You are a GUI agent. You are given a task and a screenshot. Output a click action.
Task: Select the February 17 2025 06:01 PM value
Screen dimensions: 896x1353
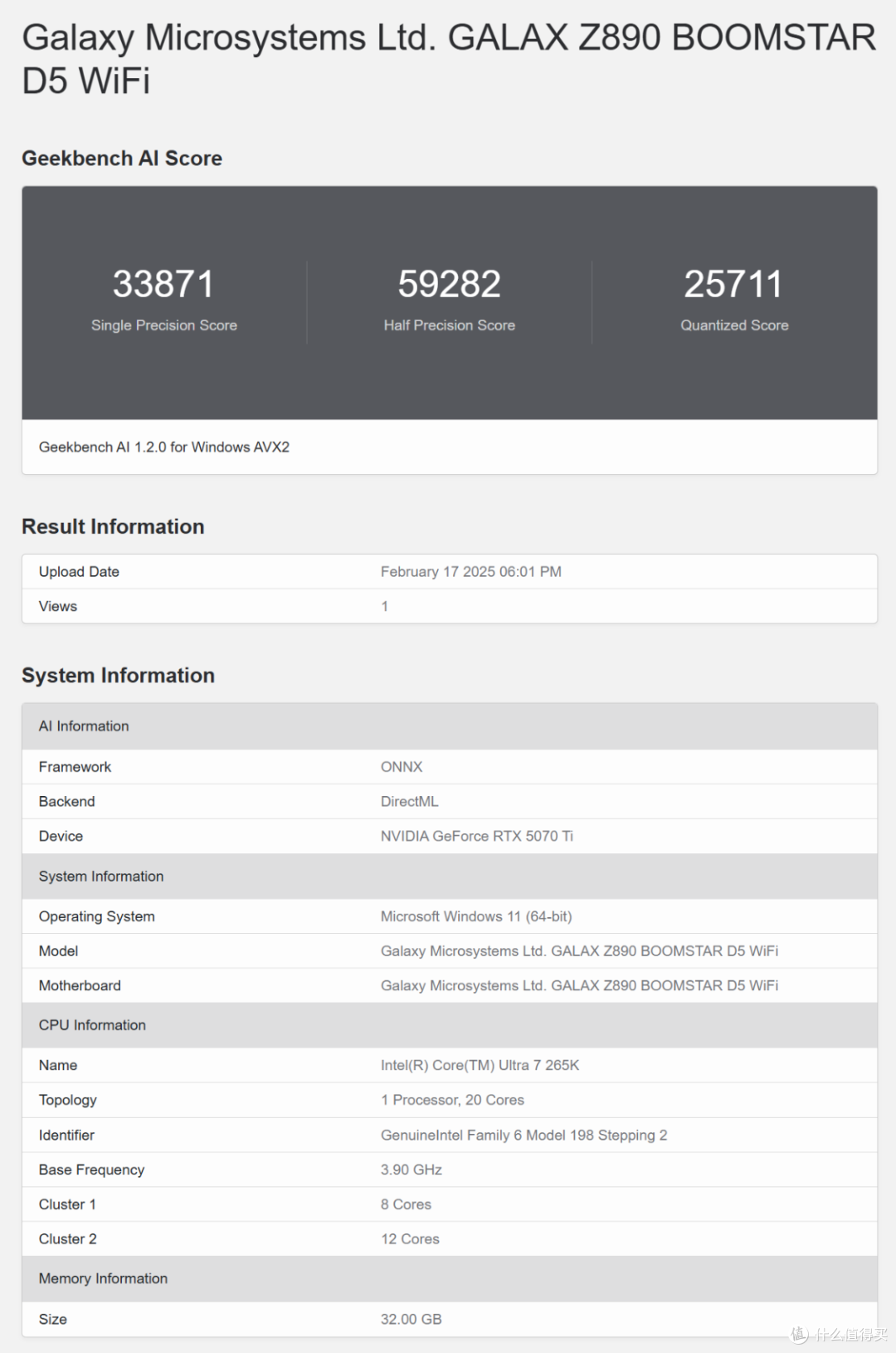(x=471, y=572)
